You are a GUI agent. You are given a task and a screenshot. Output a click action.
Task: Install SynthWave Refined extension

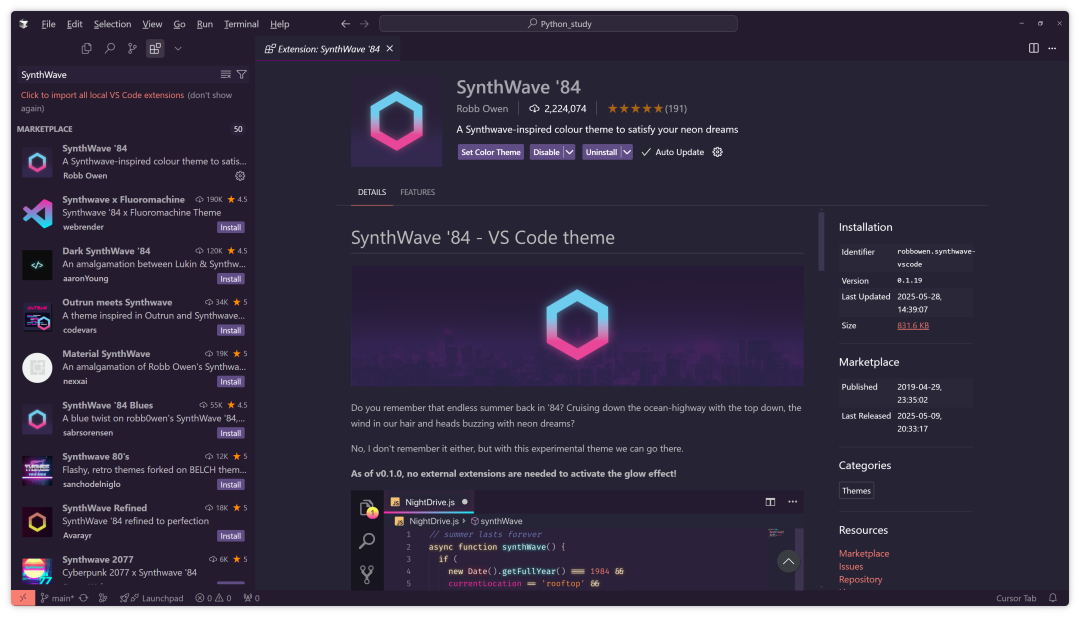(x=231, y=536)
